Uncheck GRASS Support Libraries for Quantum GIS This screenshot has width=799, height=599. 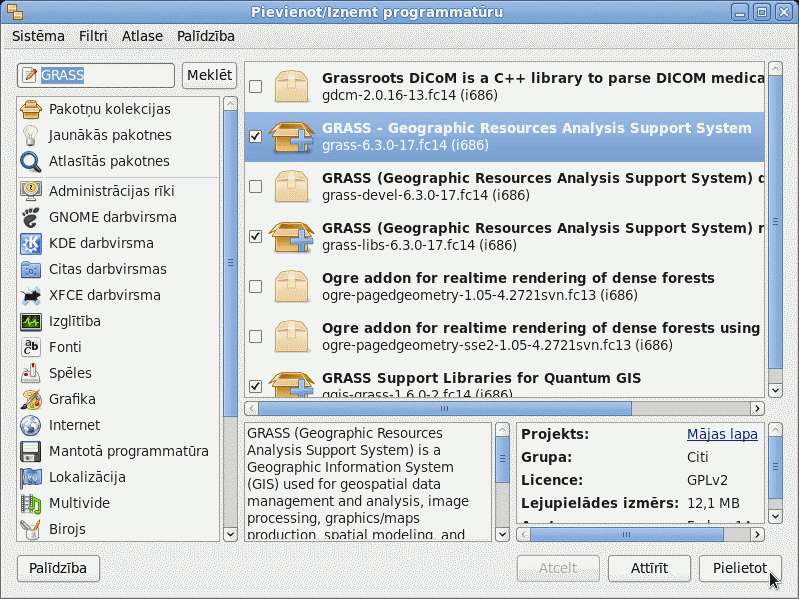(x=255, y=386)
